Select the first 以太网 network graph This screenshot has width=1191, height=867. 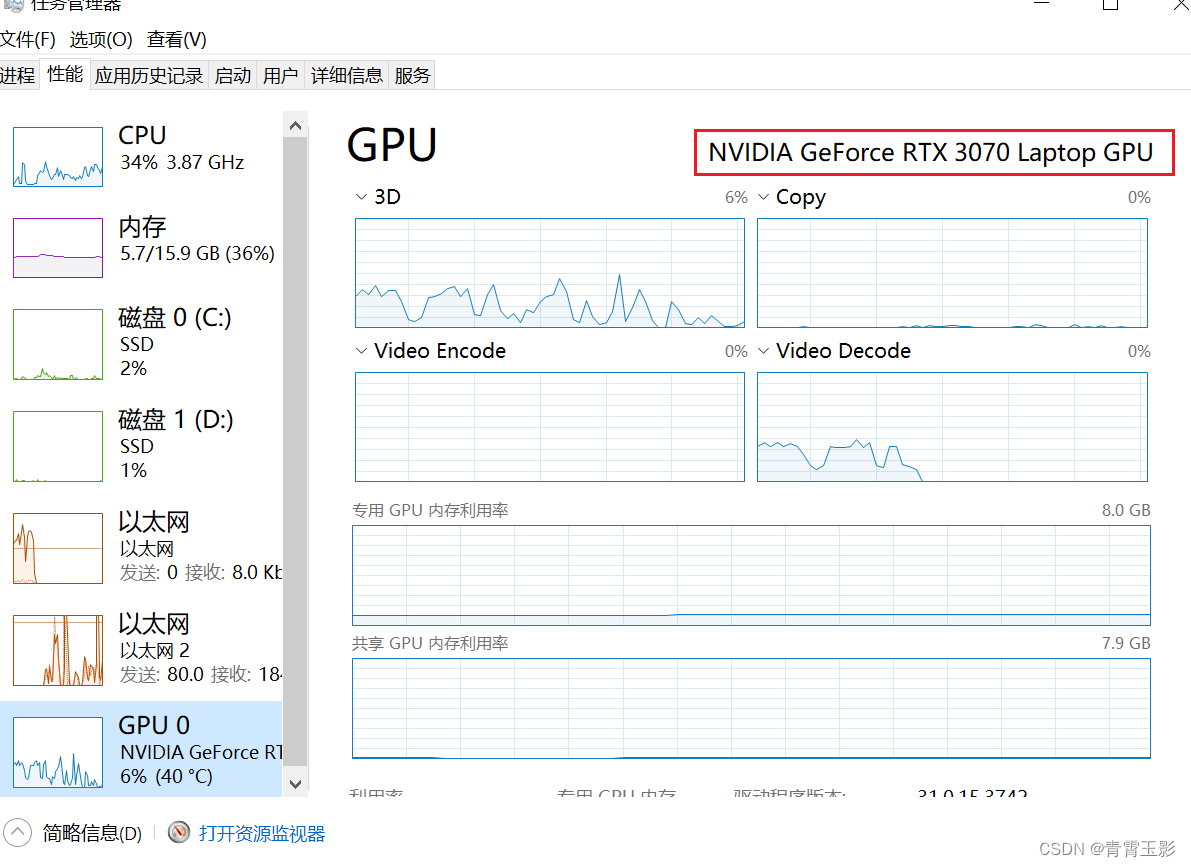[x=57, y=548]
